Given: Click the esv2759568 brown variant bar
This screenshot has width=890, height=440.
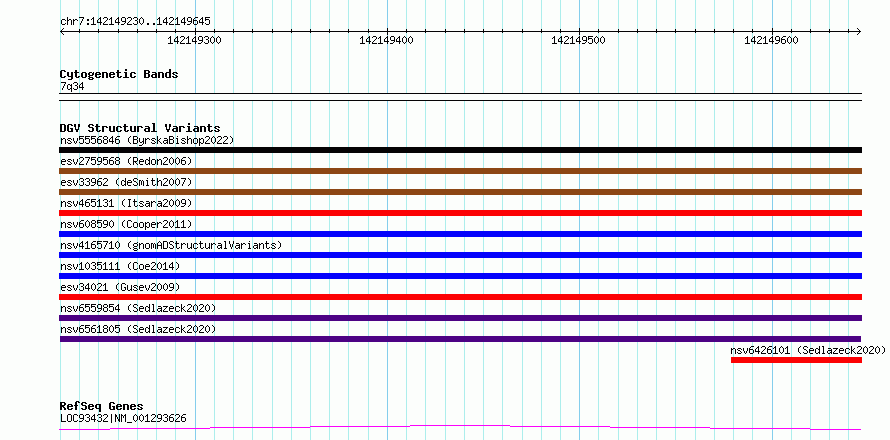Looking at the screenshot, I should (460, 171).
